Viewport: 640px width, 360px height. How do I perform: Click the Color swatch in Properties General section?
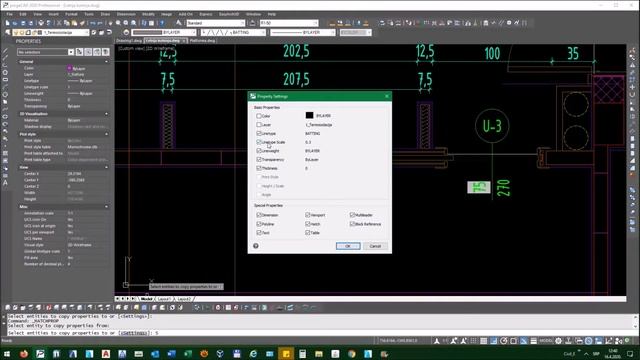[x=69, y=68]
